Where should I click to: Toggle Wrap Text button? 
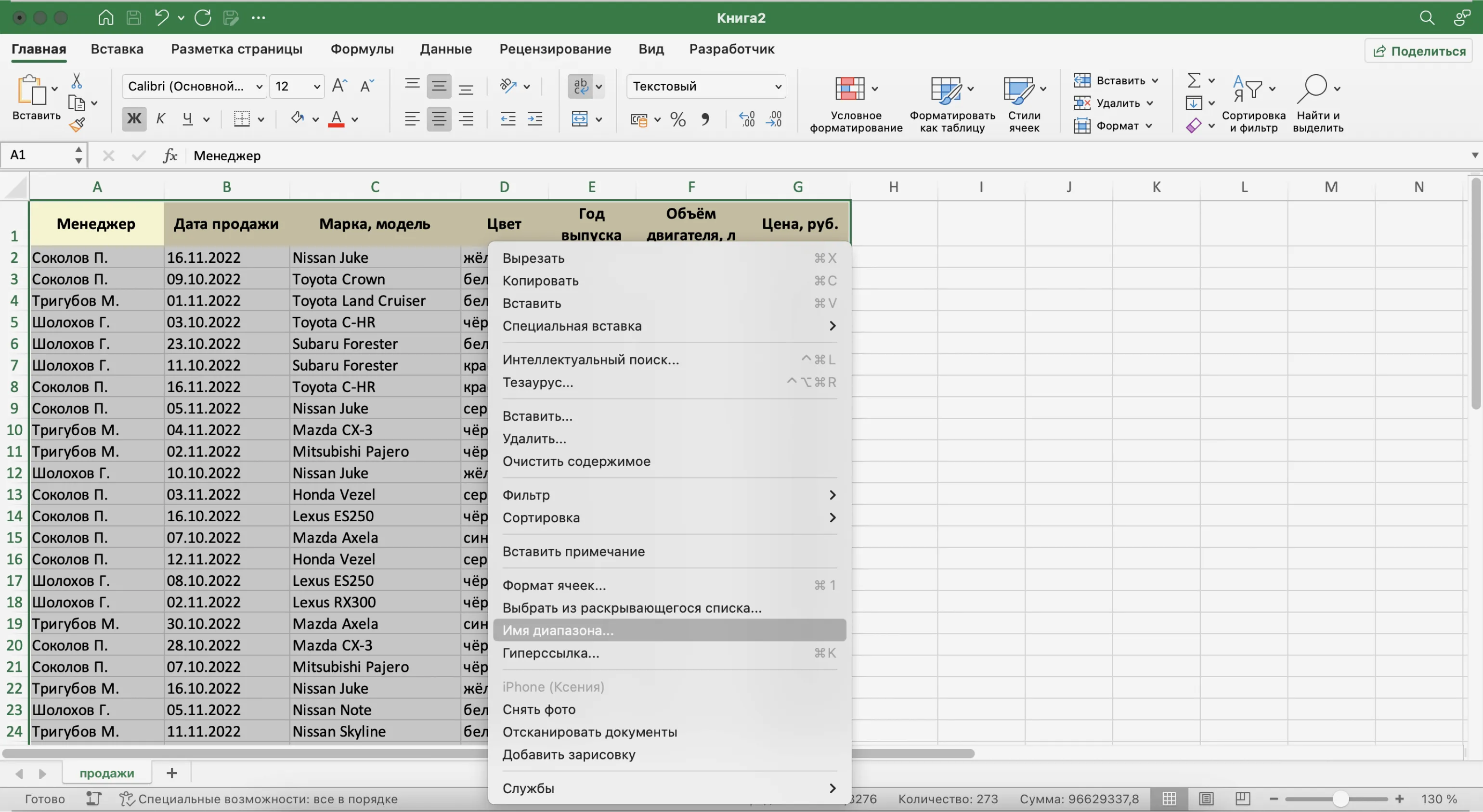[x=580, y=86]
